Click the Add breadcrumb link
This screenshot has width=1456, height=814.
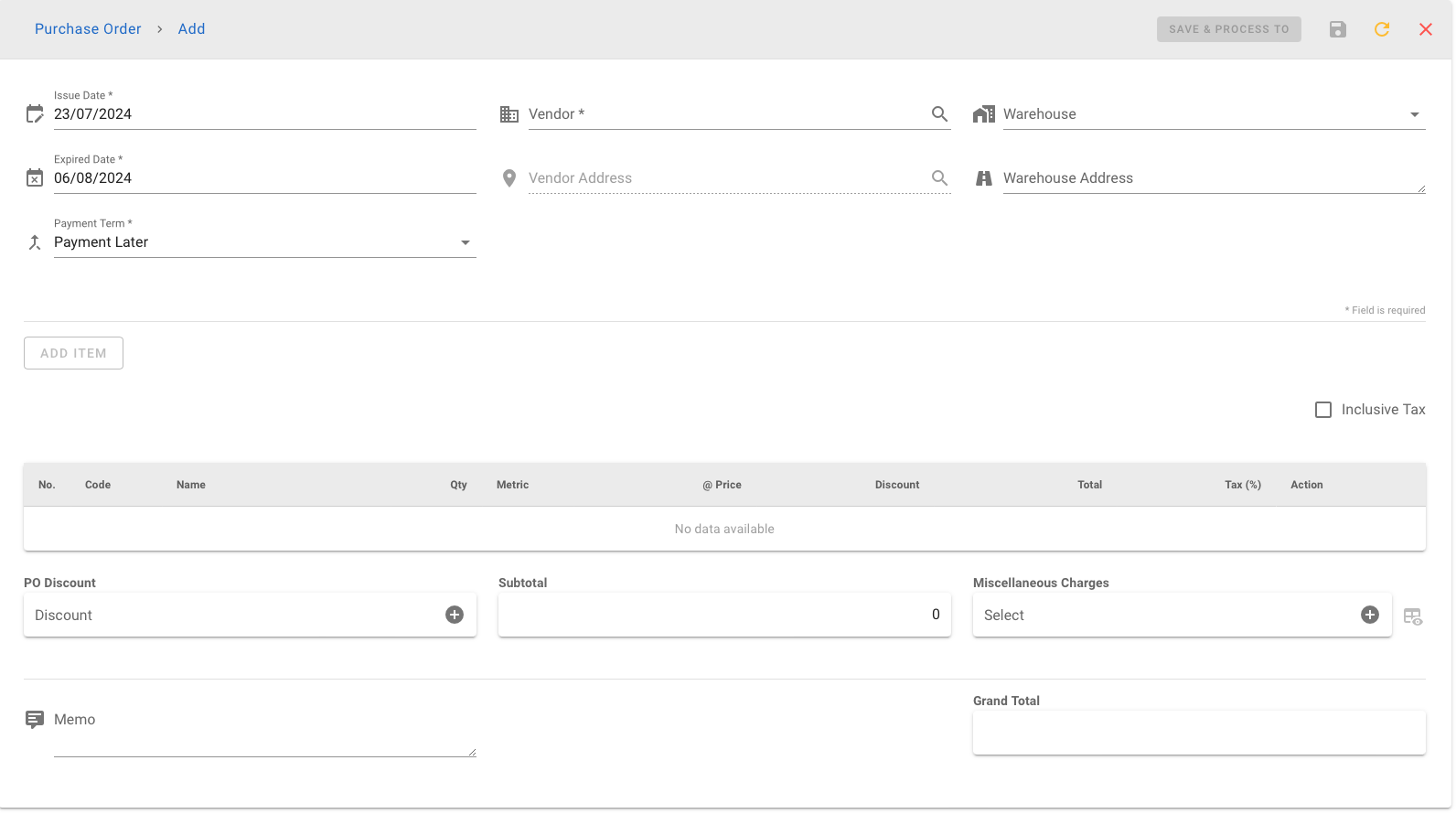point(191,29)
